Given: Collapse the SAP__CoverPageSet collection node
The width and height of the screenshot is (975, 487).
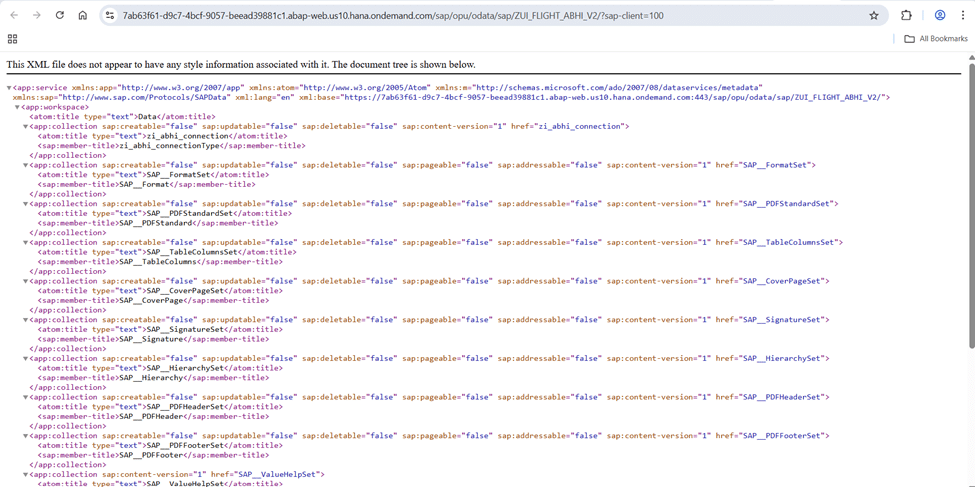Looking at the screenshot, I should [x=26, y=282].
